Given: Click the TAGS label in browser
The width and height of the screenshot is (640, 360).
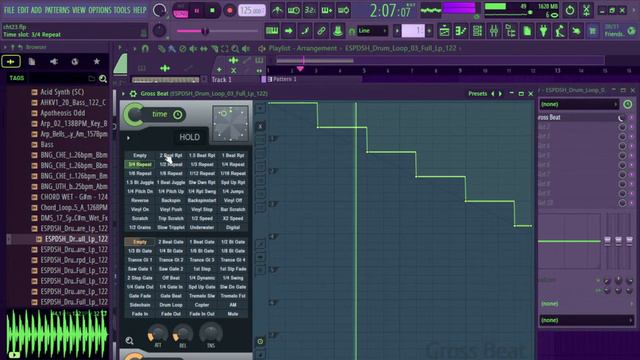Looking at the screenshot, I should pyautogui.click(x=17, y=78).
